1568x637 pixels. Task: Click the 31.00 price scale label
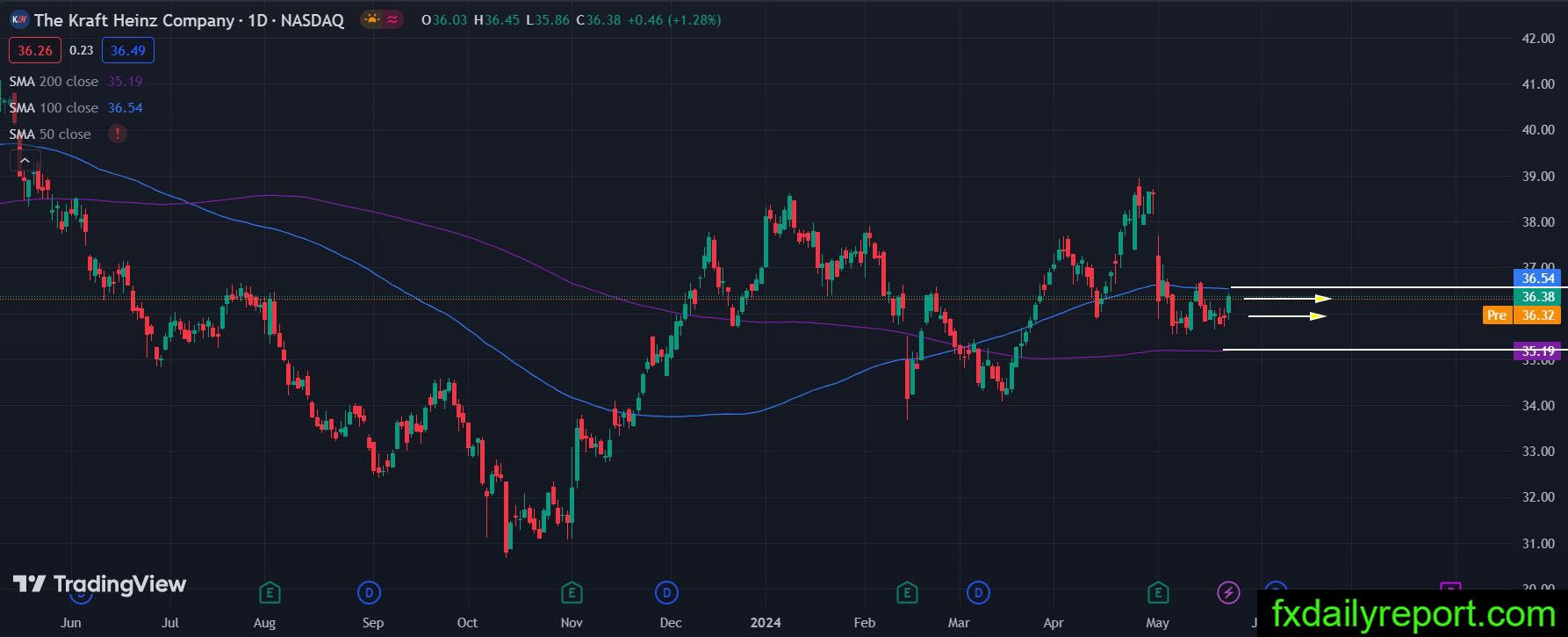[1538, 544]
